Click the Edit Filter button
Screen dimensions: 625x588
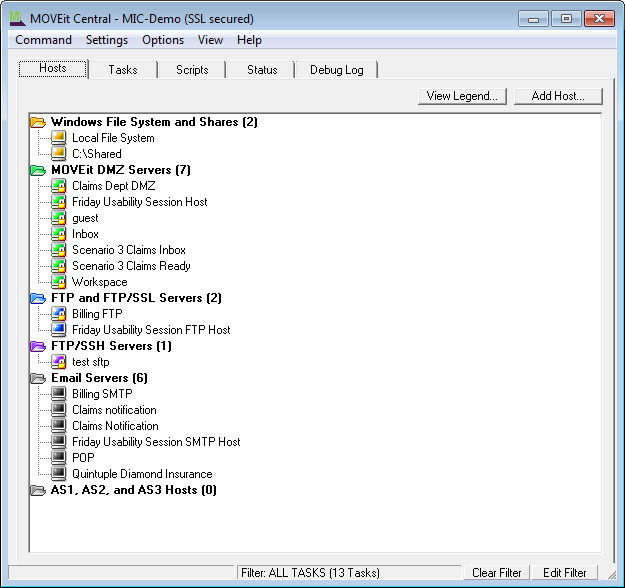(564, 573)
